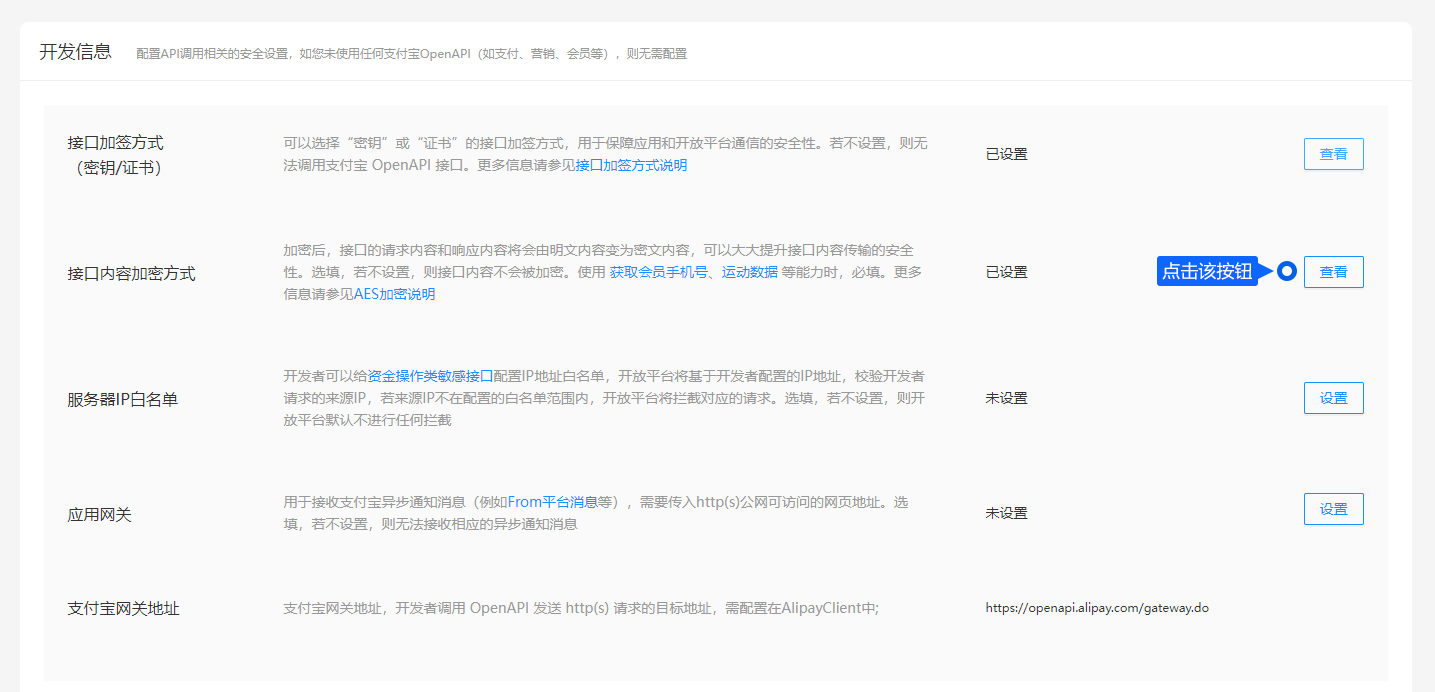1435x692 pixels.
Task: Click the 应用网关 row label
Action: coord(99,515)
